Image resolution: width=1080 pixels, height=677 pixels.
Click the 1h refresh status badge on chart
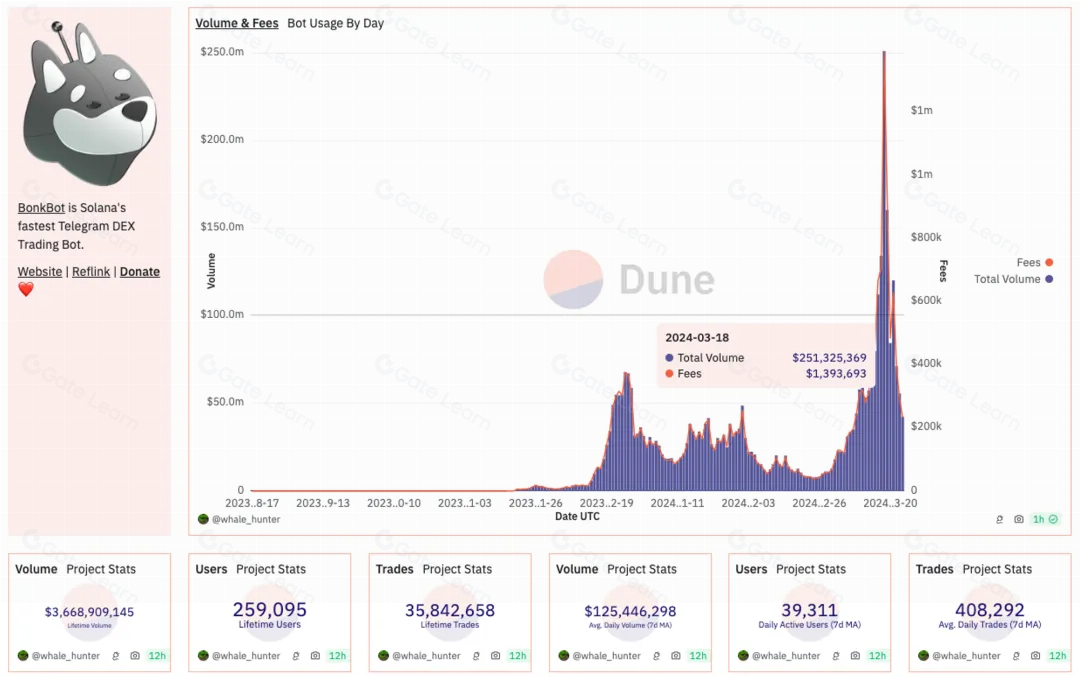tap(1046, 519)
